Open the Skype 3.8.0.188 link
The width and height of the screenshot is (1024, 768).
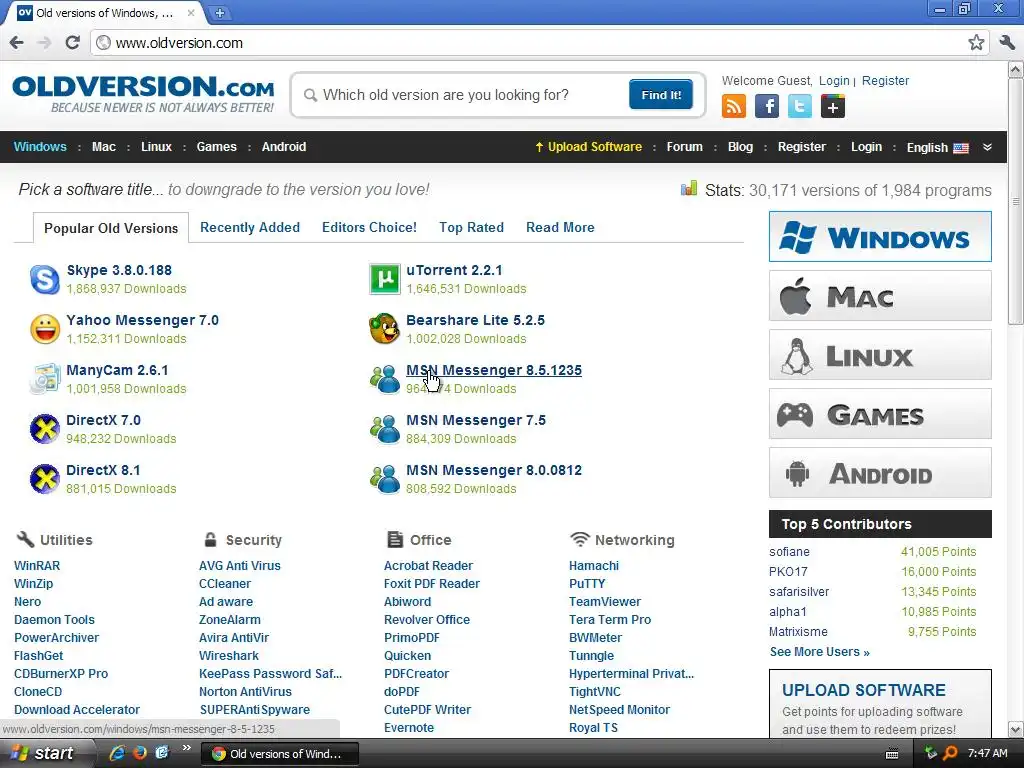point(119,270)
